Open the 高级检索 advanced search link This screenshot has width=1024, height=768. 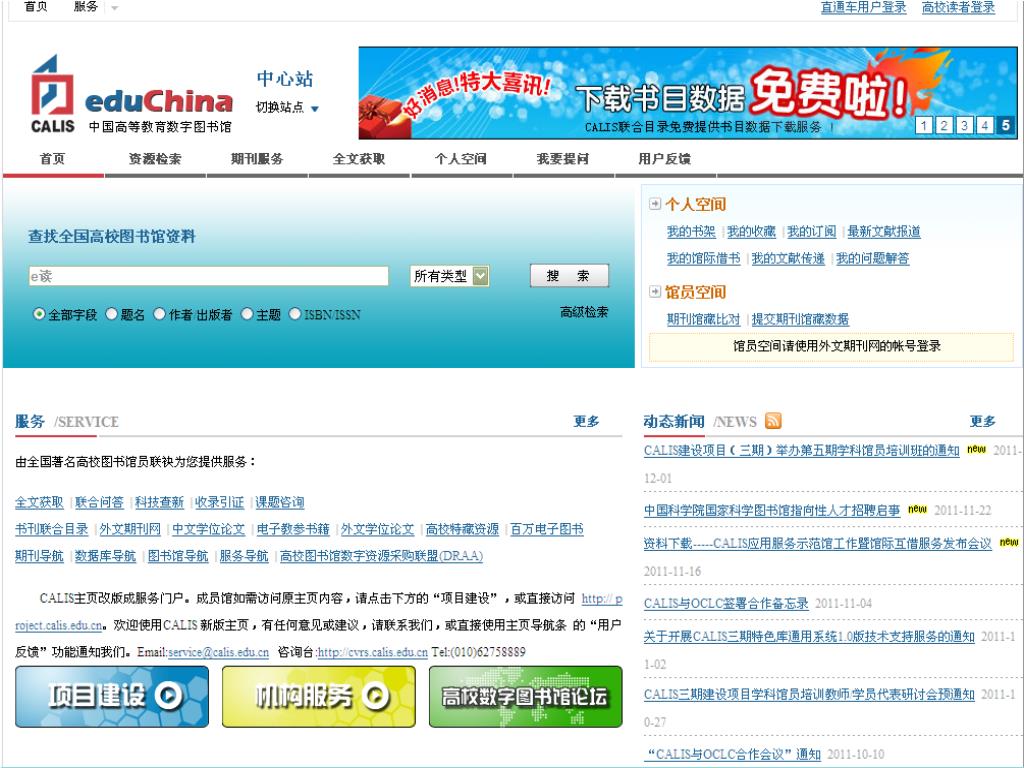click(x=584, y=312)
